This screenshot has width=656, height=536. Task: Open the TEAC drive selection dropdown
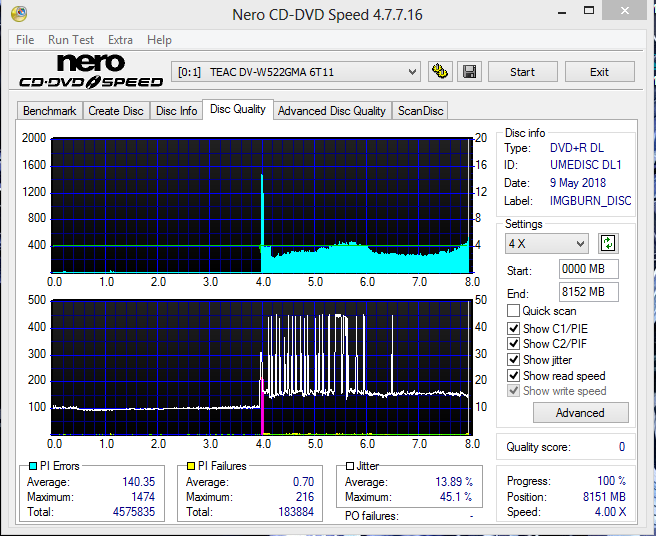coord(295,72)
